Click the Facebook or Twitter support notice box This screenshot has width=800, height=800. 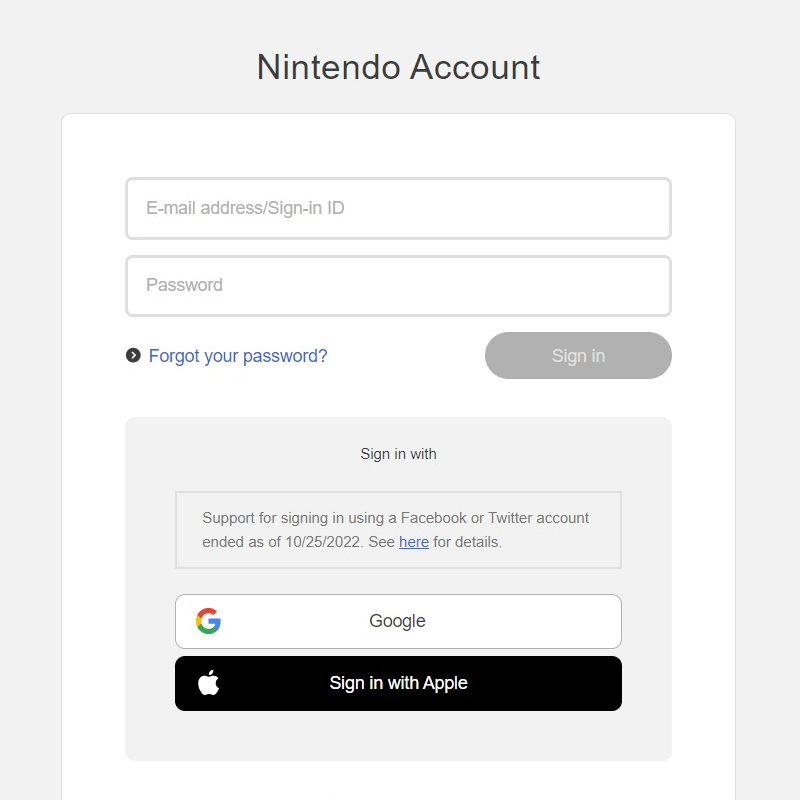coord(398,530)
